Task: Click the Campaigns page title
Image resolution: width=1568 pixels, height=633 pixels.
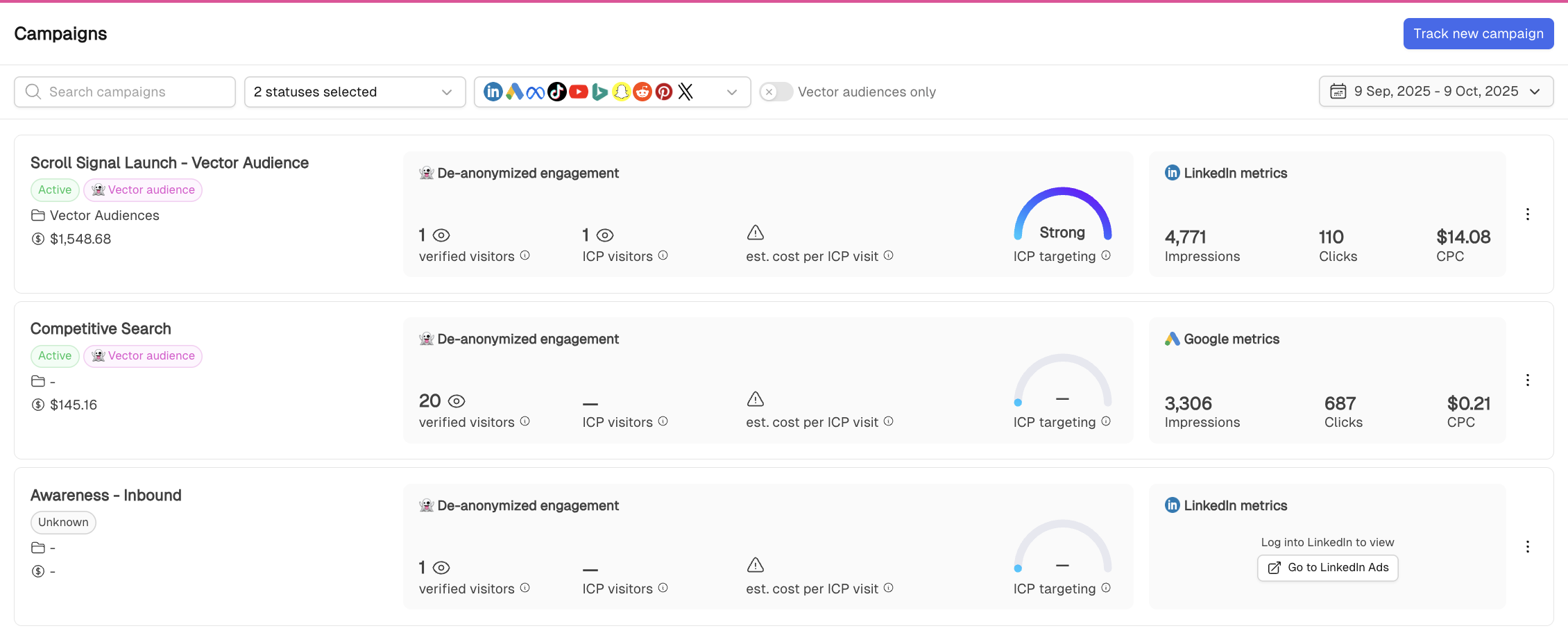Action: (x=60, y=33)
